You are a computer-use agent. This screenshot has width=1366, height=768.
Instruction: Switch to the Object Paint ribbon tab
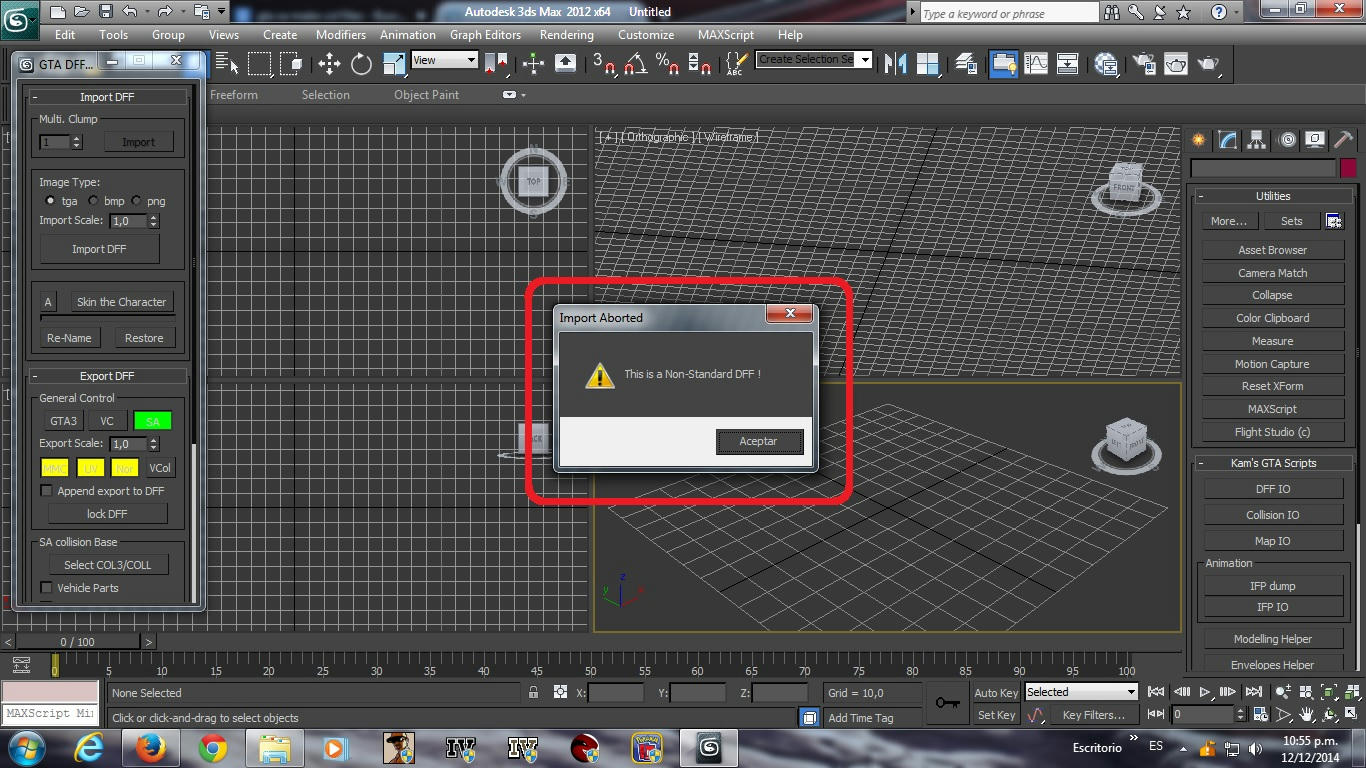tap(426, 95)
